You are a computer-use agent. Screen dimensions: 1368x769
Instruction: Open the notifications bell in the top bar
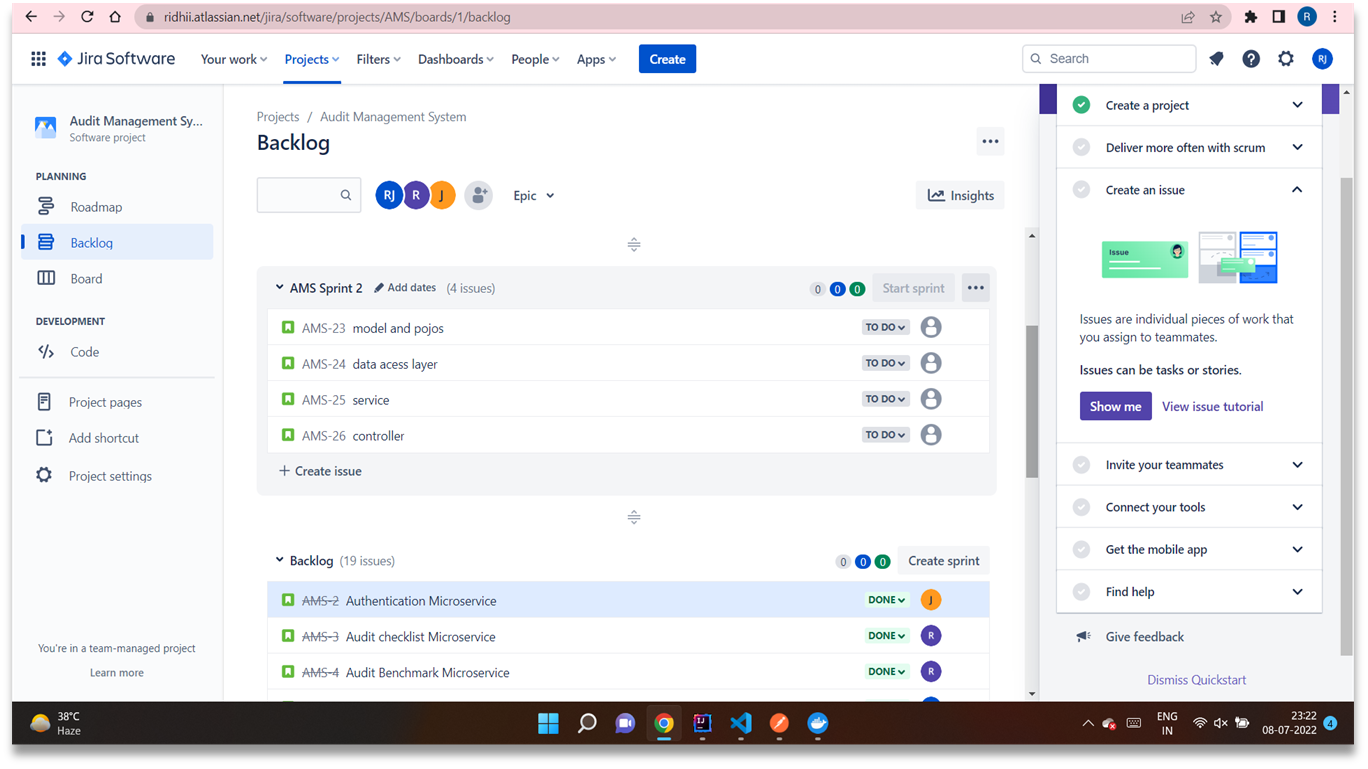(1216, 58)
